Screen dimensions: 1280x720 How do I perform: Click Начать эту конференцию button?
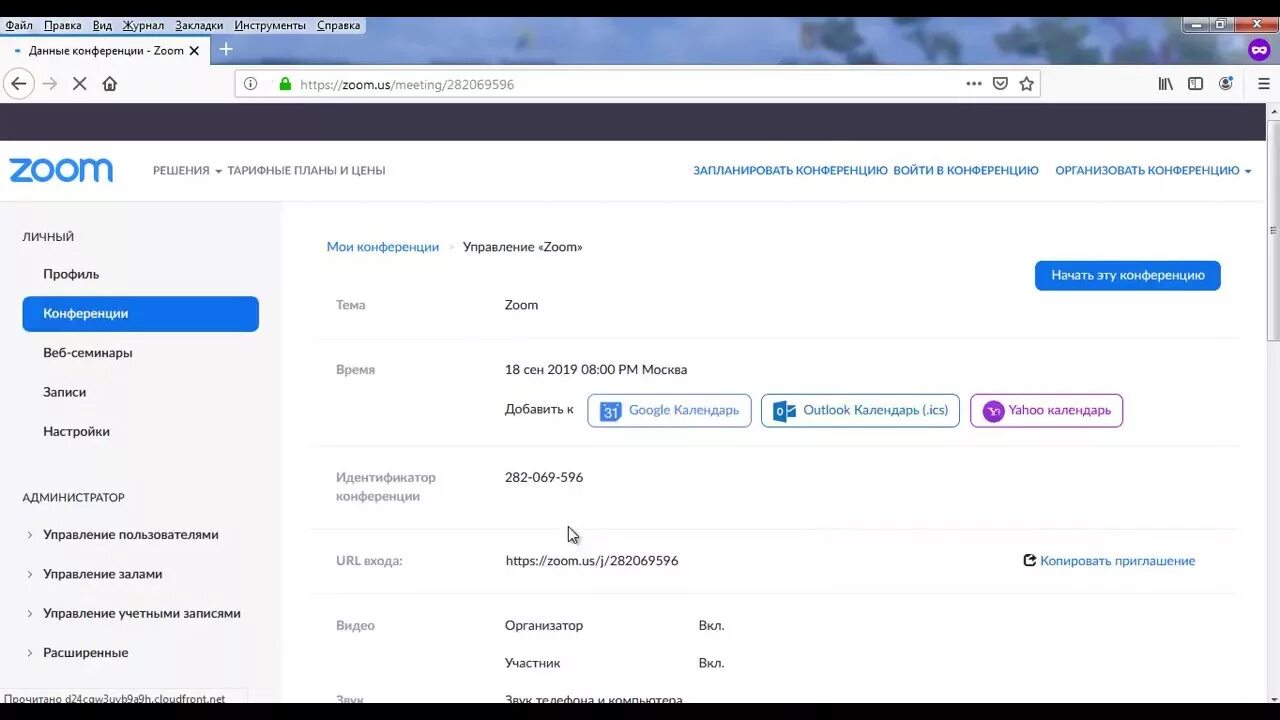(x=1128, y=275)
